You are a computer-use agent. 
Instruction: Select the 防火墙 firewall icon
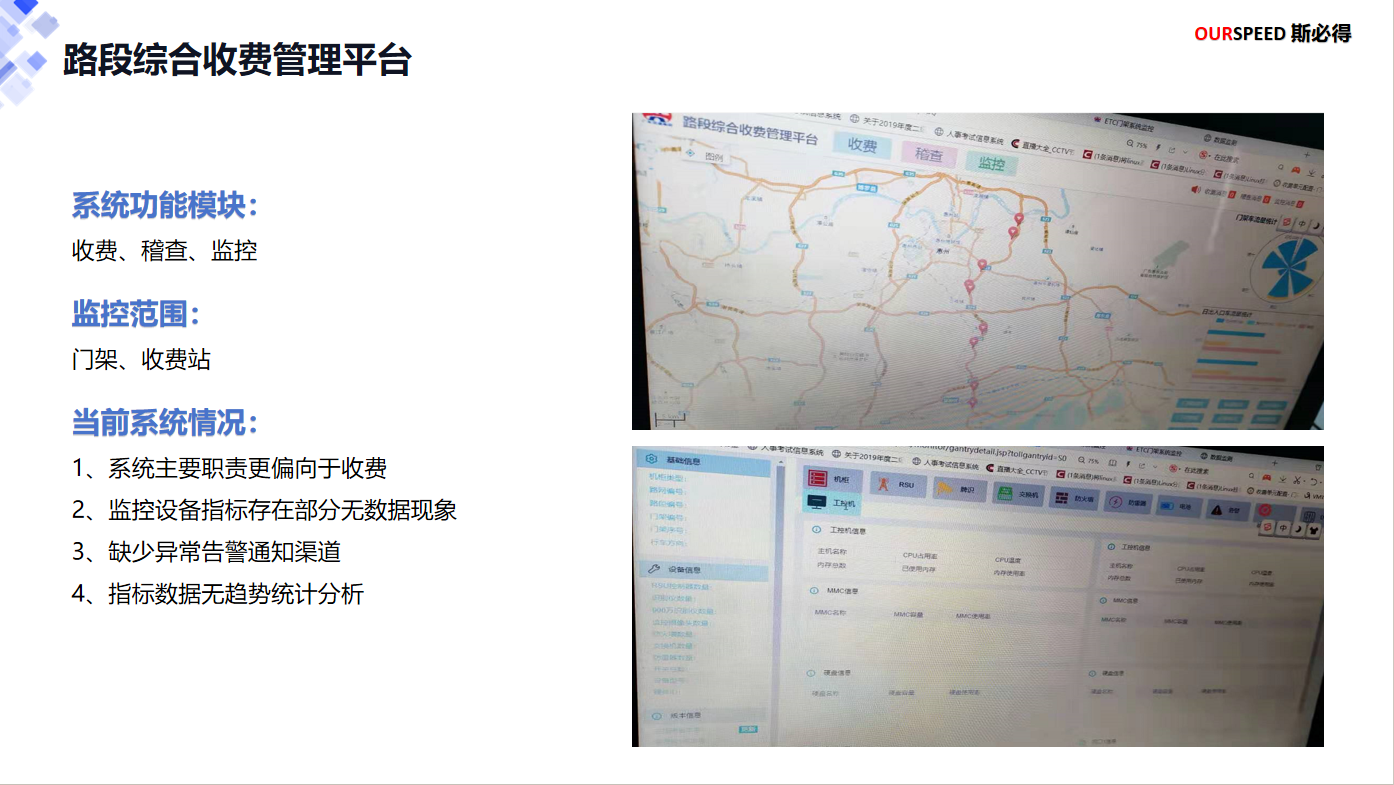coord(1061,499)
